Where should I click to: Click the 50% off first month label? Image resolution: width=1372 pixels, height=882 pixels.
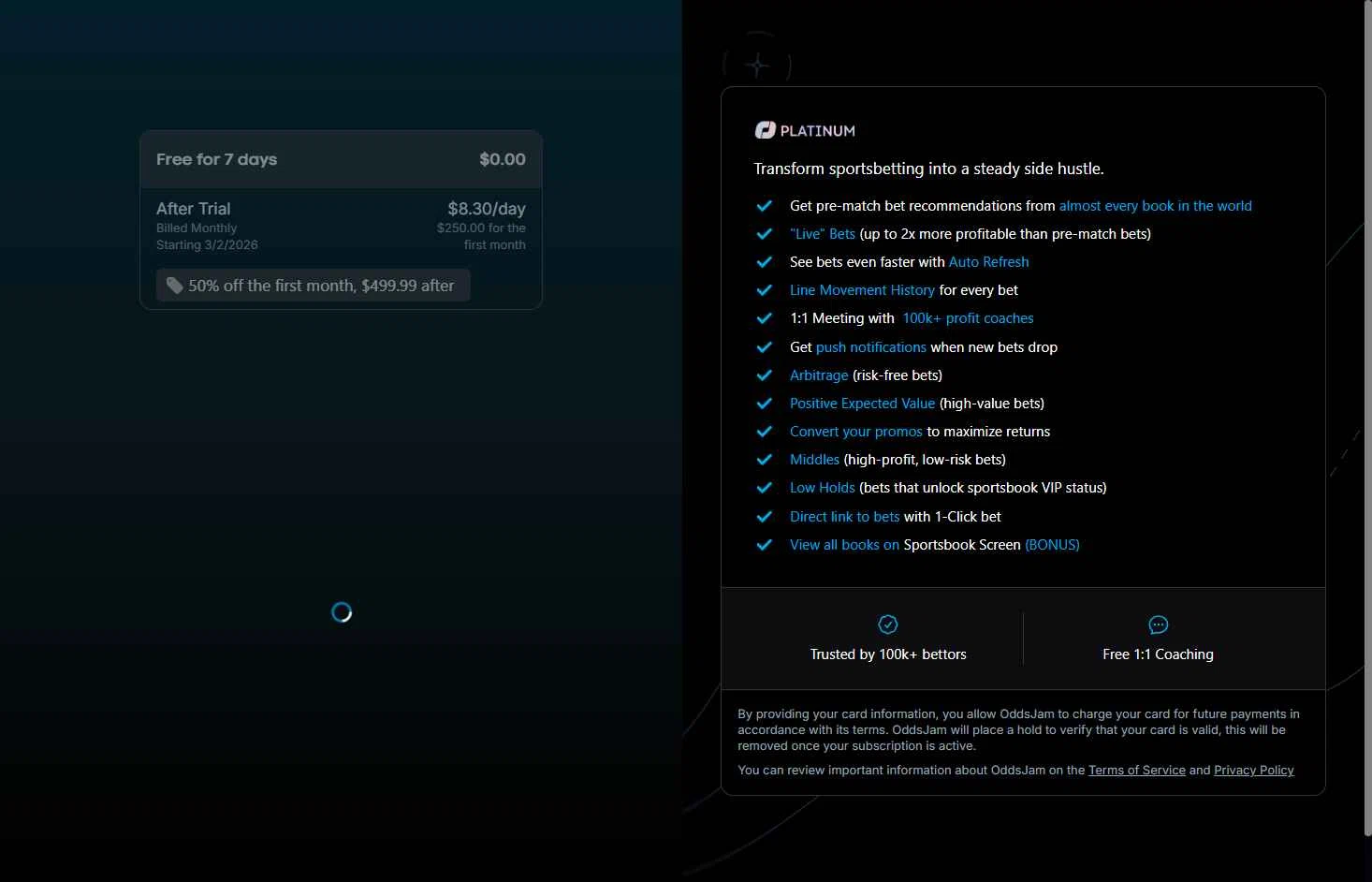[x=314, y=286]
